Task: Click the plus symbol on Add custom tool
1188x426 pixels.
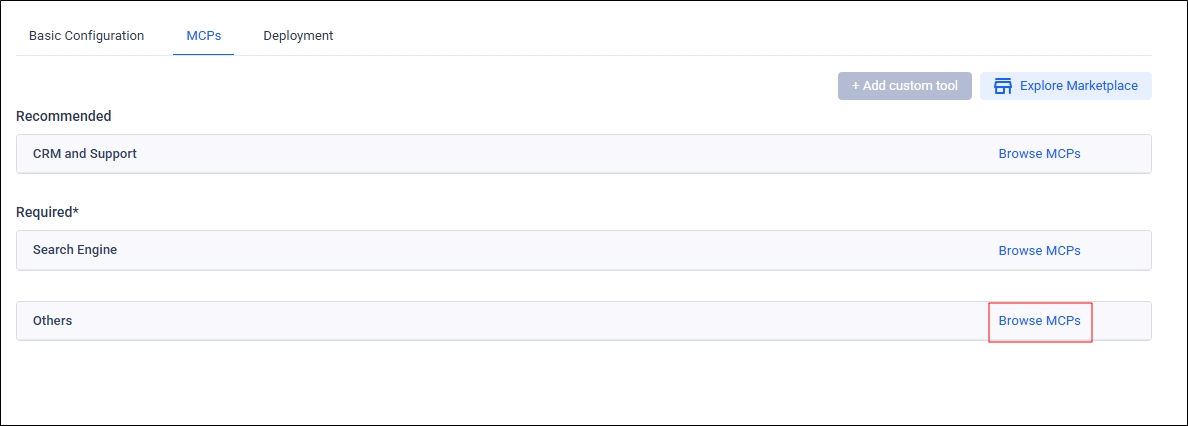Action: (x=856, y=86)
